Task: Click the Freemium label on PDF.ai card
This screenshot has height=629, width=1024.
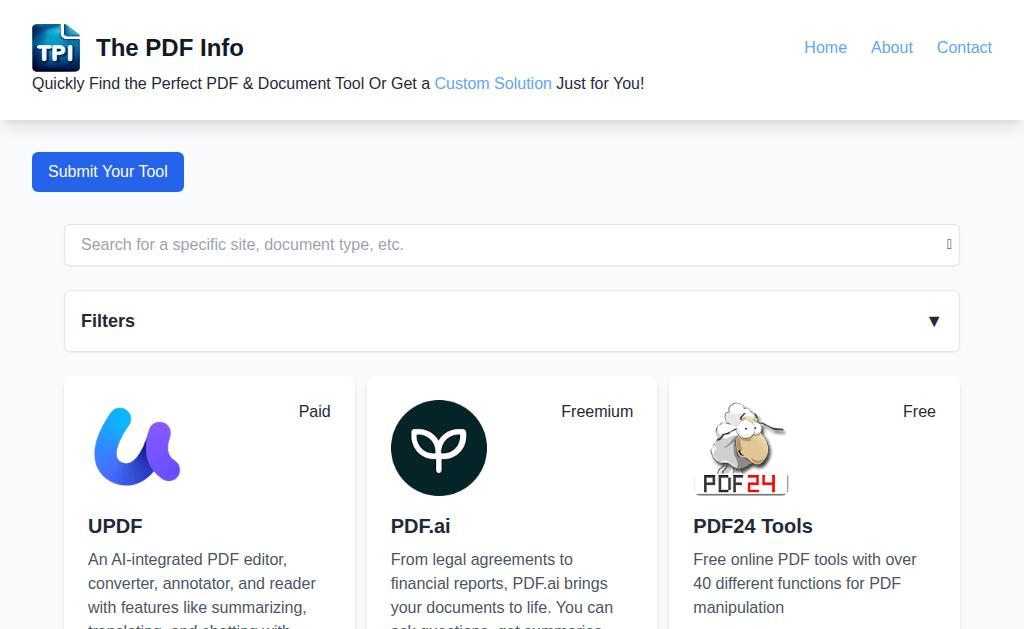Action: (597, 411)
